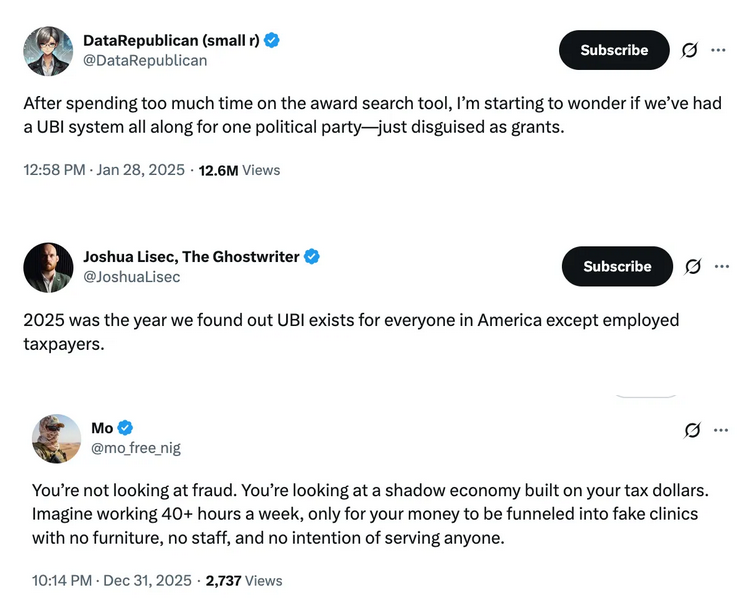This screenshot has width=743, height=614.
Task: Open the @mo_free_nig handle link
Action: tap(136, 448)
